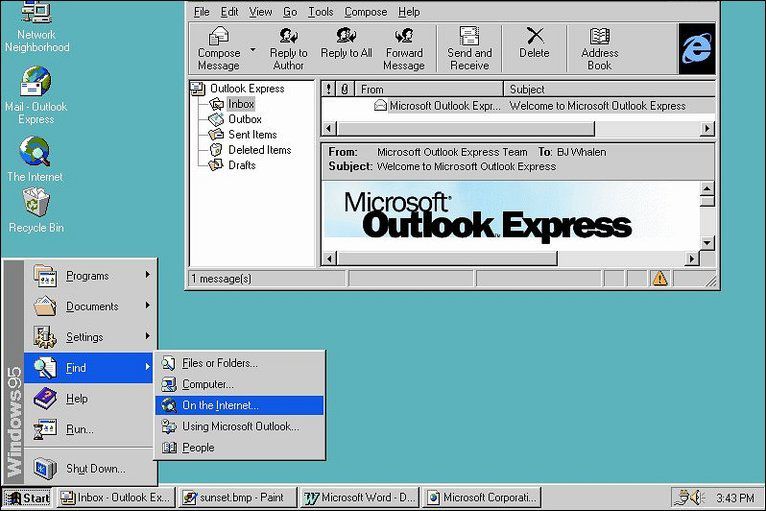Sort messages by the Subject column header

609,89
